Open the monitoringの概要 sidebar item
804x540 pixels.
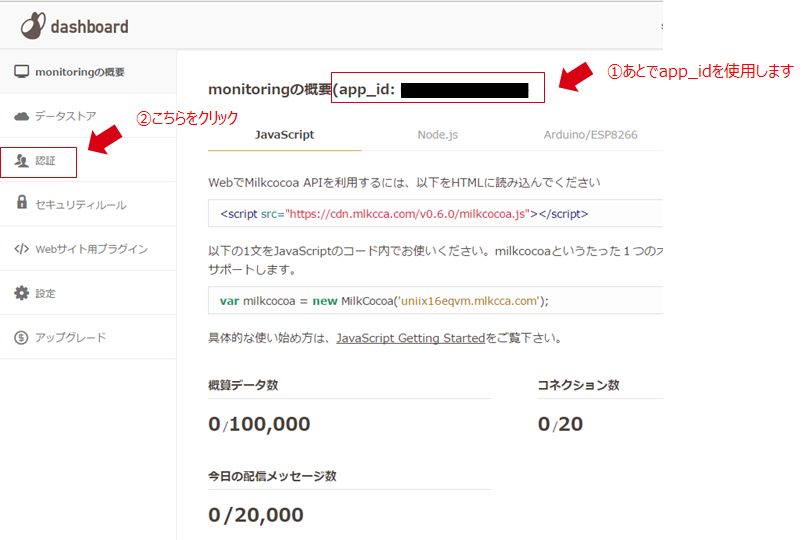(88, 72)
